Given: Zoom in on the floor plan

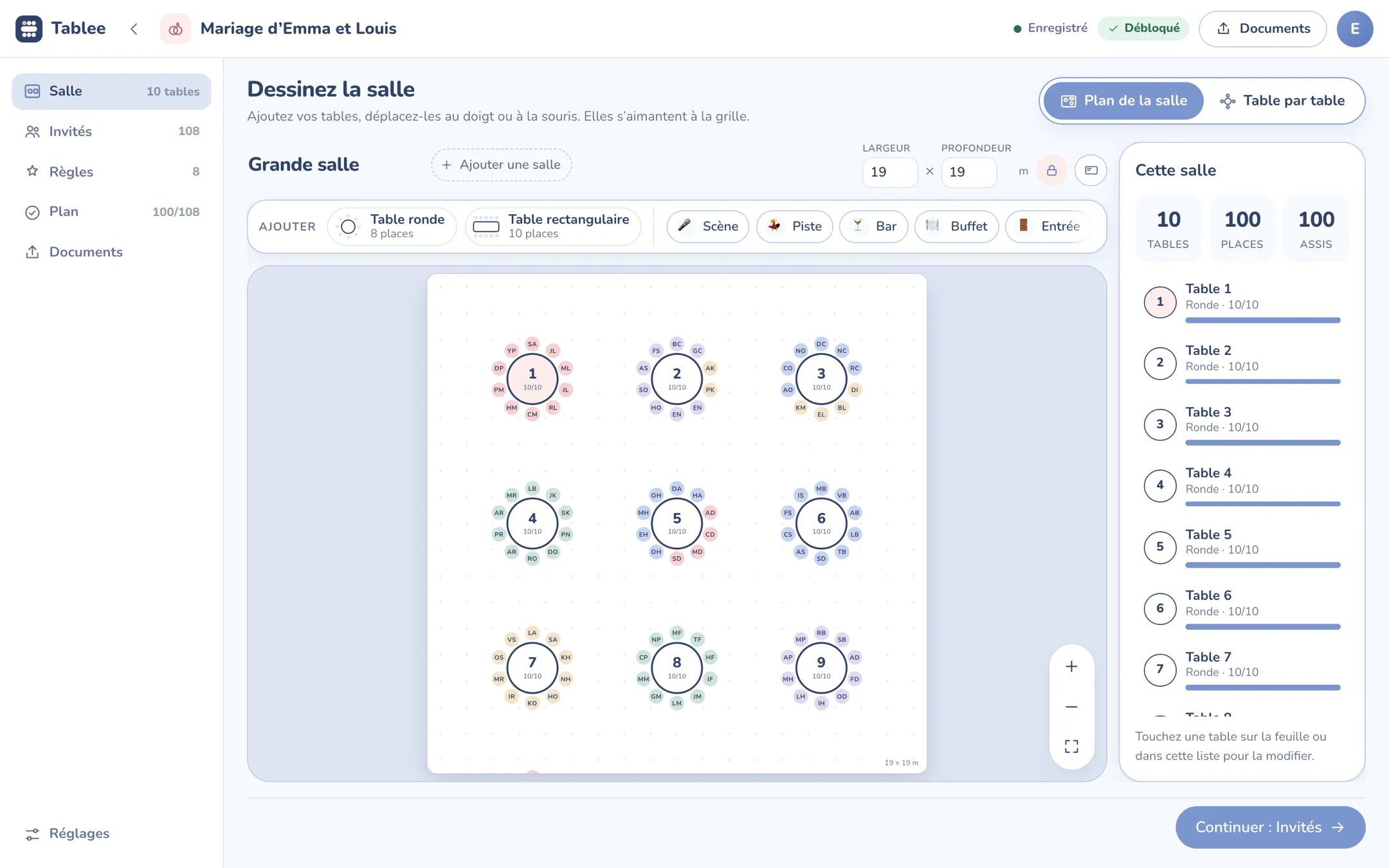Looking at the screenshot, I should (x=1071, y=667).
